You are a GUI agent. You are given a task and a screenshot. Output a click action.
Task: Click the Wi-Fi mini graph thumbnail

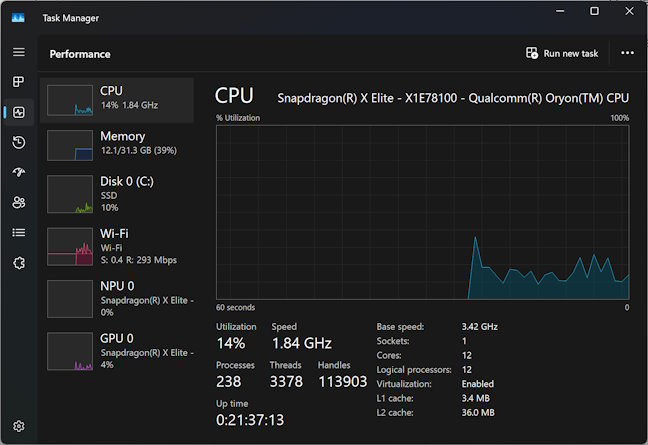pos(70,247)
